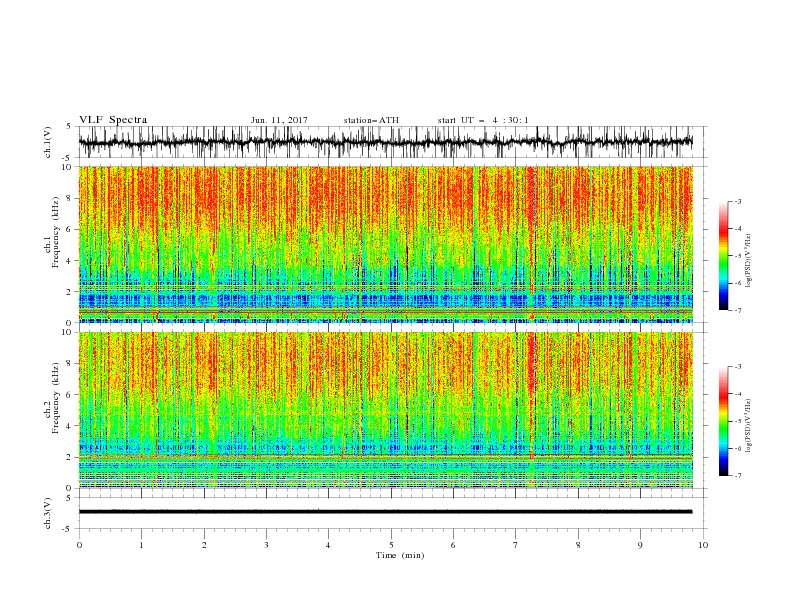
Task: Select the "start UT = 4 :30: 1" text
Action: [483, 120]
